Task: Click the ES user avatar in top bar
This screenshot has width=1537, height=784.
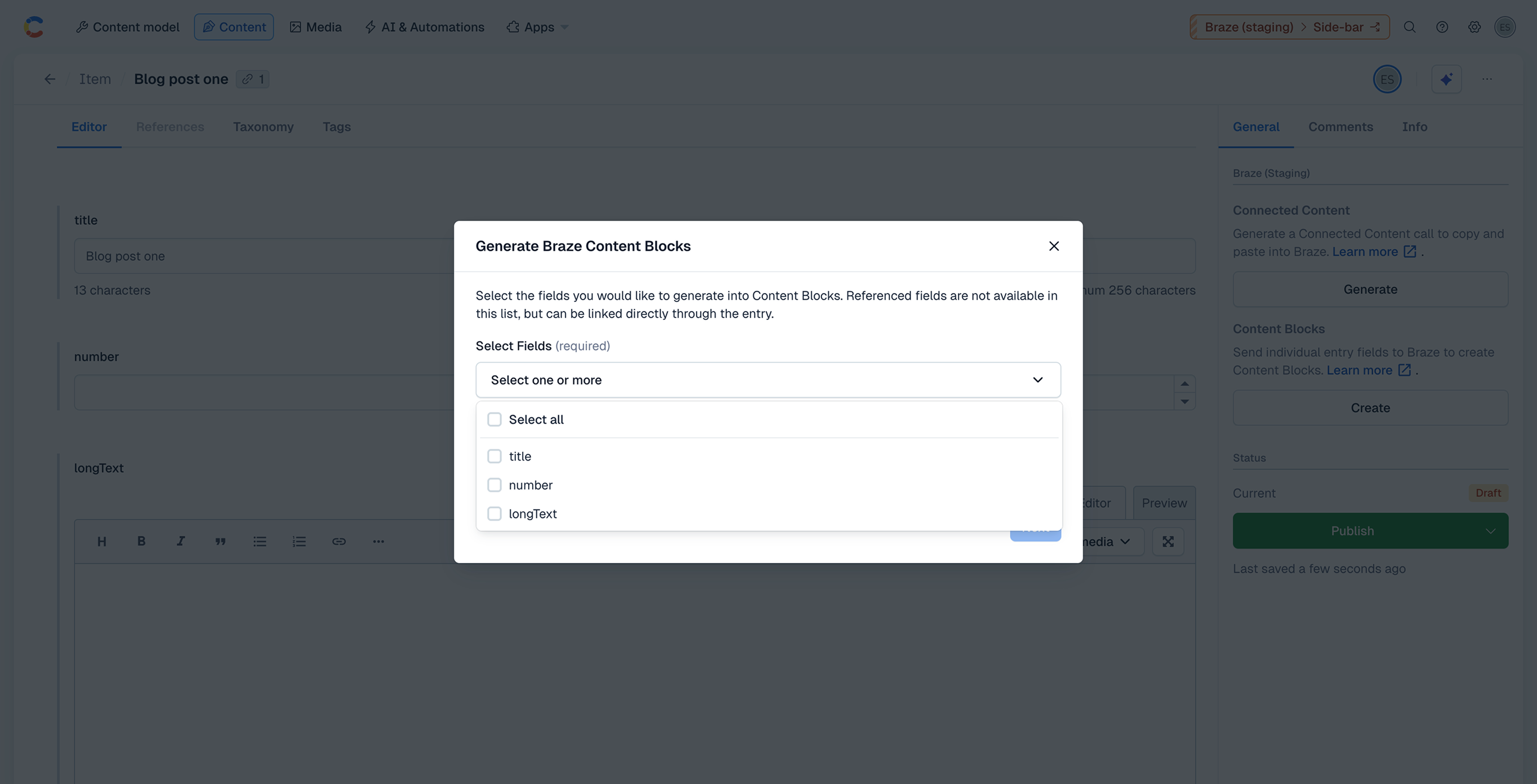Action: pyautogui.click(x=1505, y=27)
